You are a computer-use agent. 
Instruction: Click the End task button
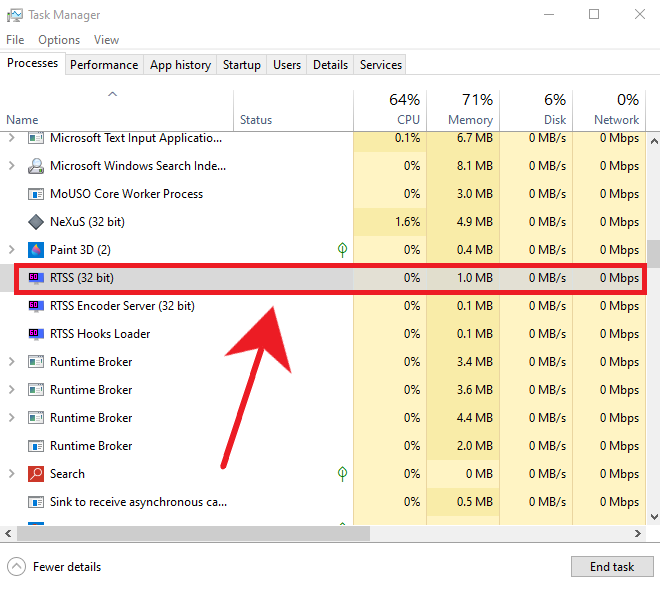[x=612, y=567]
